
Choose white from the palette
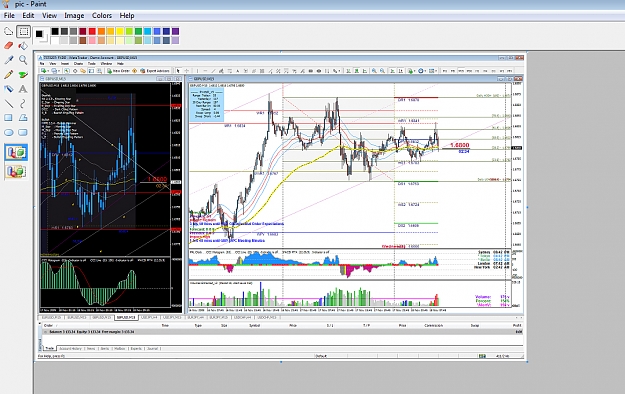tap(55, 40)
